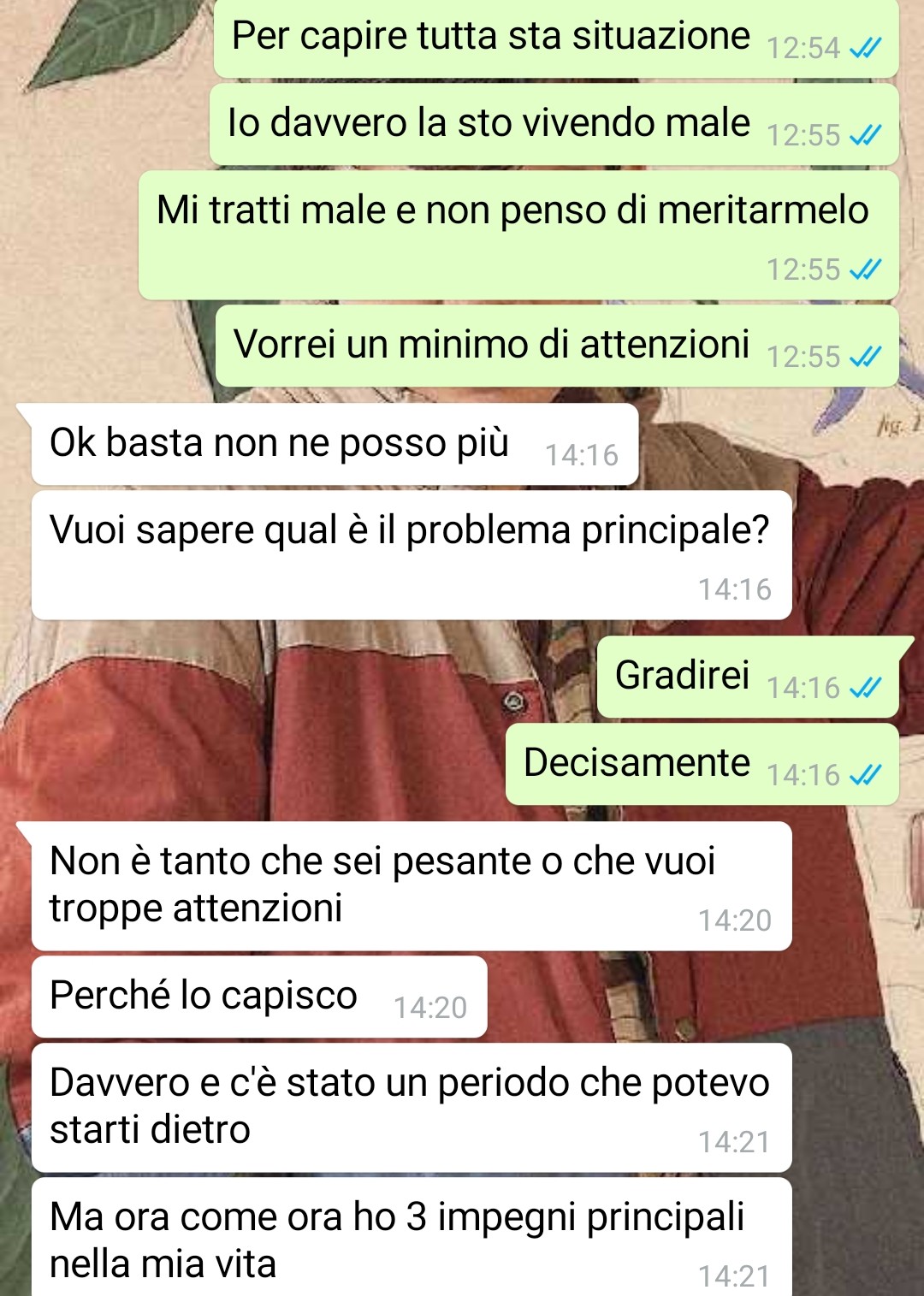
Task: Tap blue ticks beside 'Decisamente'
Action: point(865,775)
